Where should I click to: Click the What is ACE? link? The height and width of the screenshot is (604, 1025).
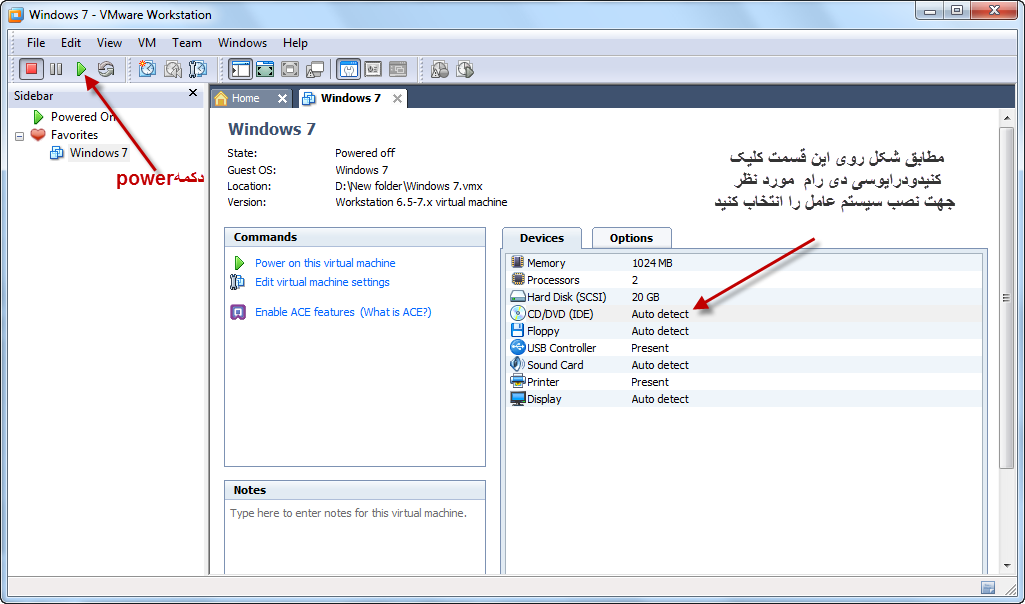[x=395, y=312]
